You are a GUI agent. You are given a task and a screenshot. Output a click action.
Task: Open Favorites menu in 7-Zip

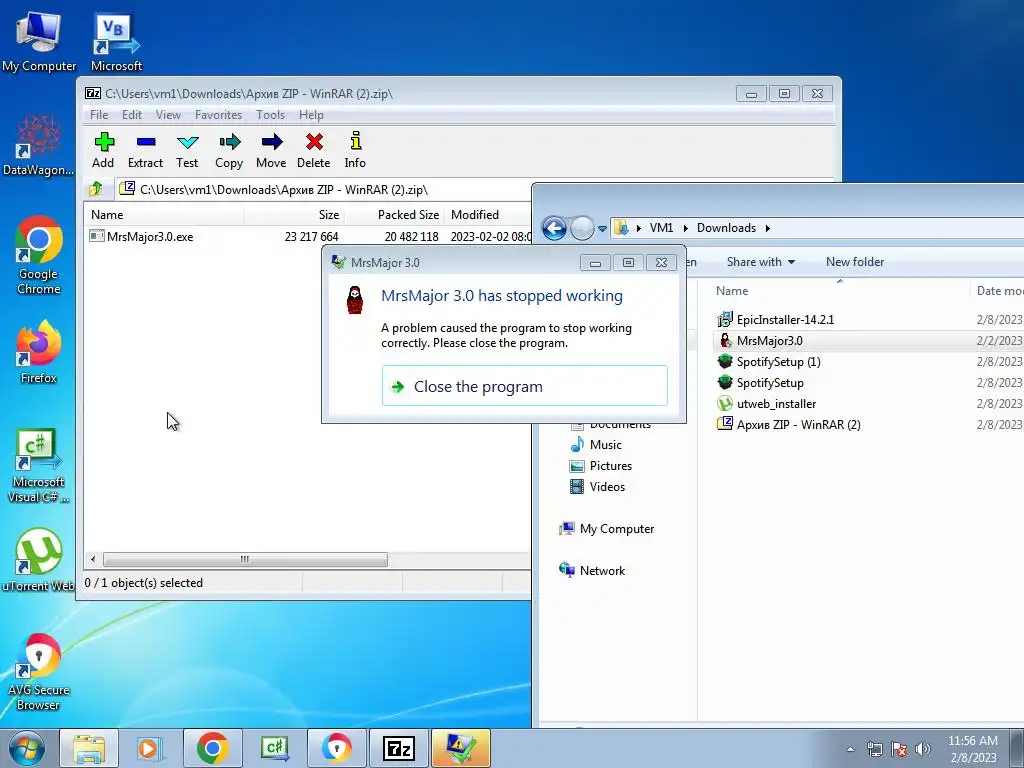tap(218, 115)
